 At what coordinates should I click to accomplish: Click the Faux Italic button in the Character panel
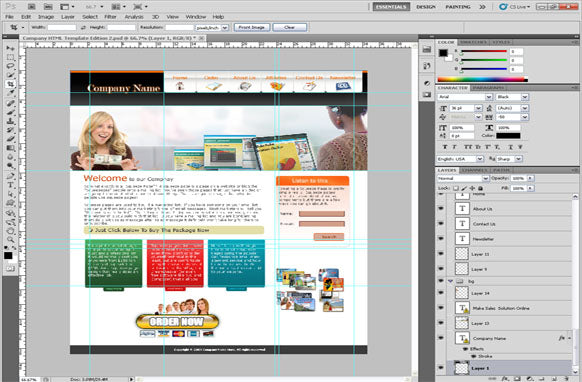455,147
